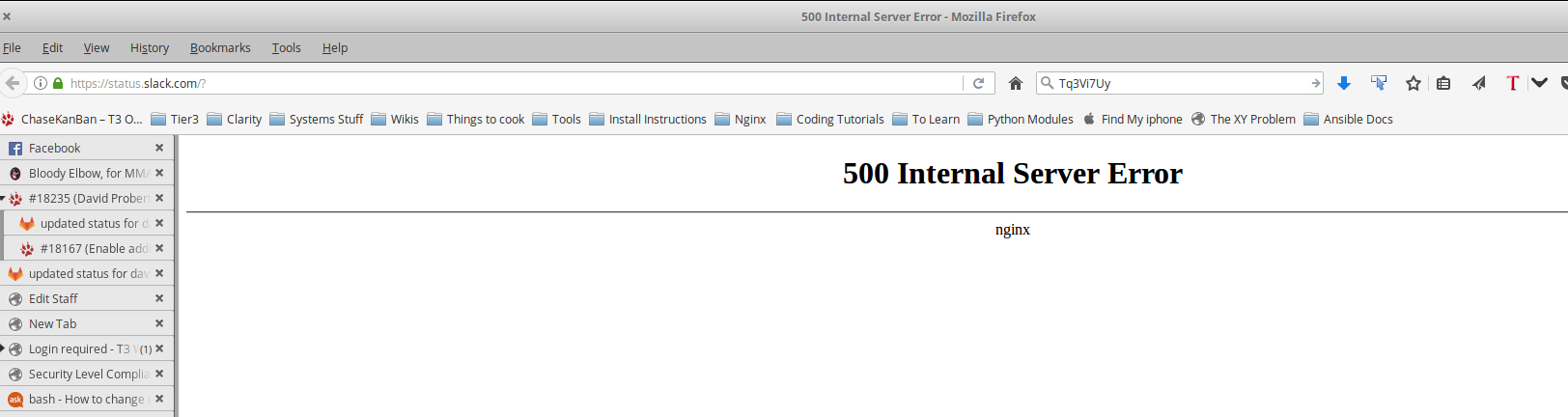Open the Things to cook bookmark folder
This screenshot has height=417, width=1568.
click(x=476, y=119)
